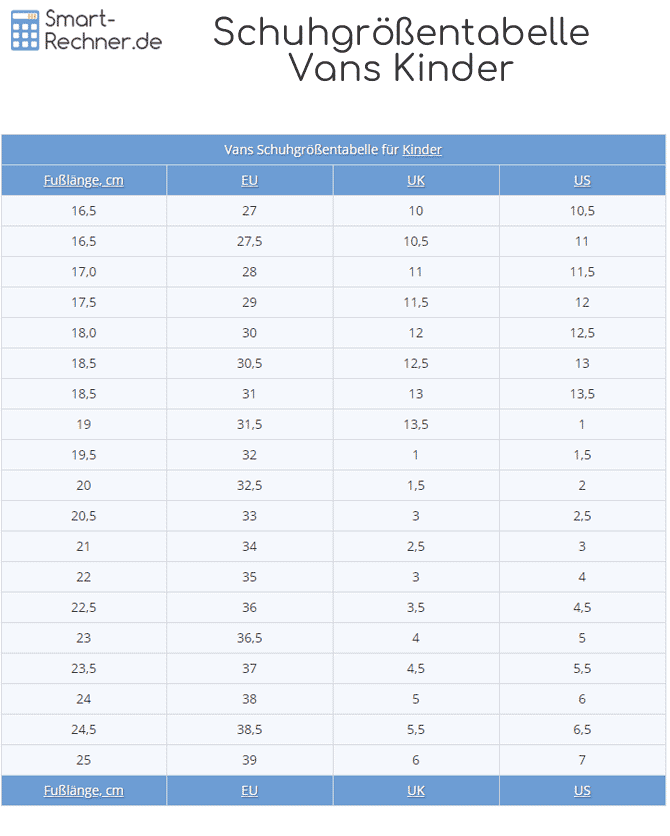Click the foot length 24,5 cell

pyautogui.click(x=84, y=729)
